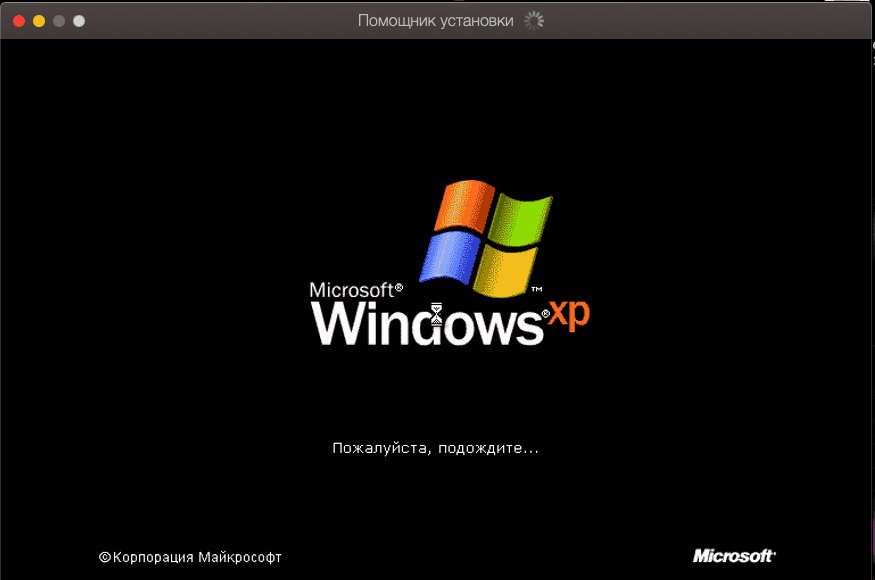The image size is (875, 580).
Task: Click the "Microsoft" text above Windows
Action: [x=355, y=290]
